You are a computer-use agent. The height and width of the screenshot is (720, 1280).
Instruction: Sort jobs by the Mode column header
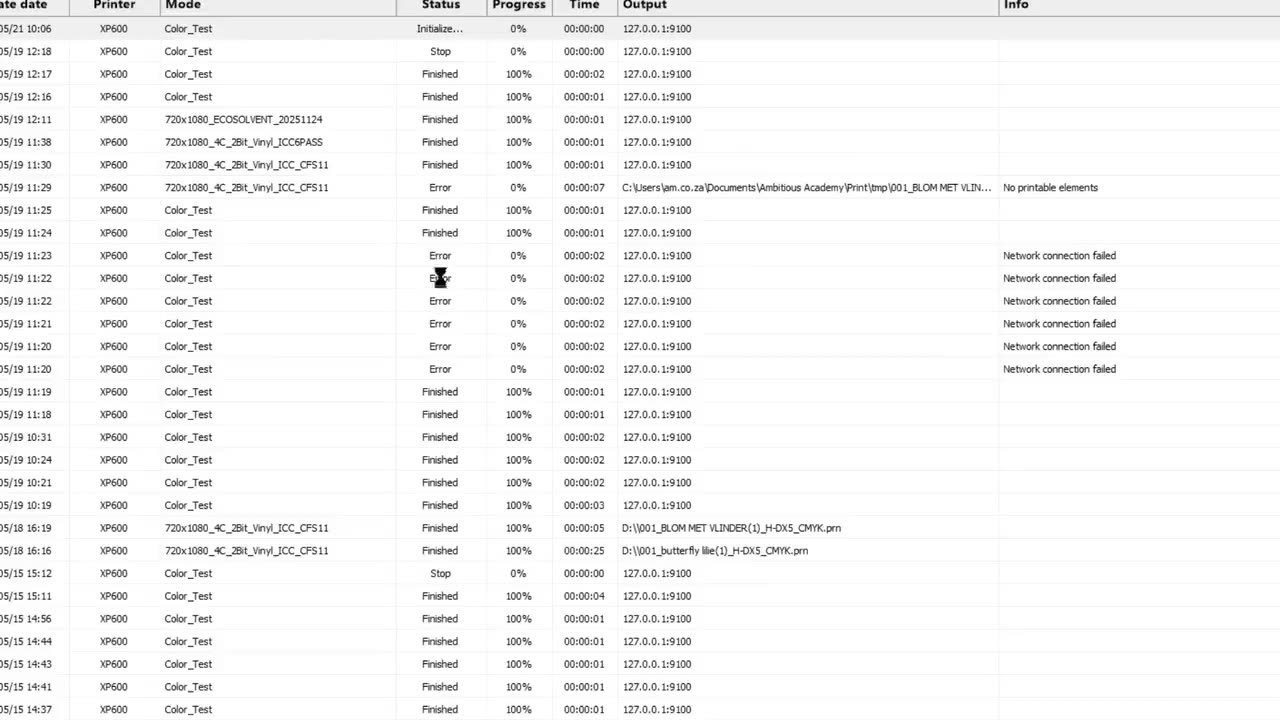(x=277, y=6)
